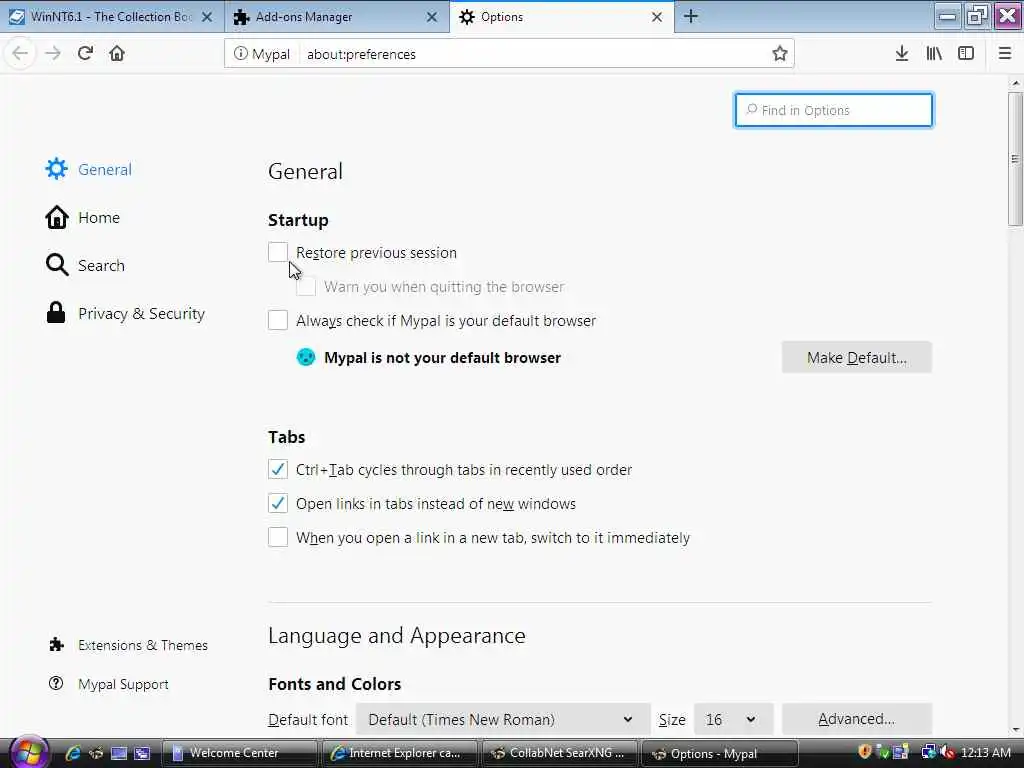The image size is (1024, 768).
Task: Click the Options - Mypal taskbar button
Action: (x=720, y=753)
